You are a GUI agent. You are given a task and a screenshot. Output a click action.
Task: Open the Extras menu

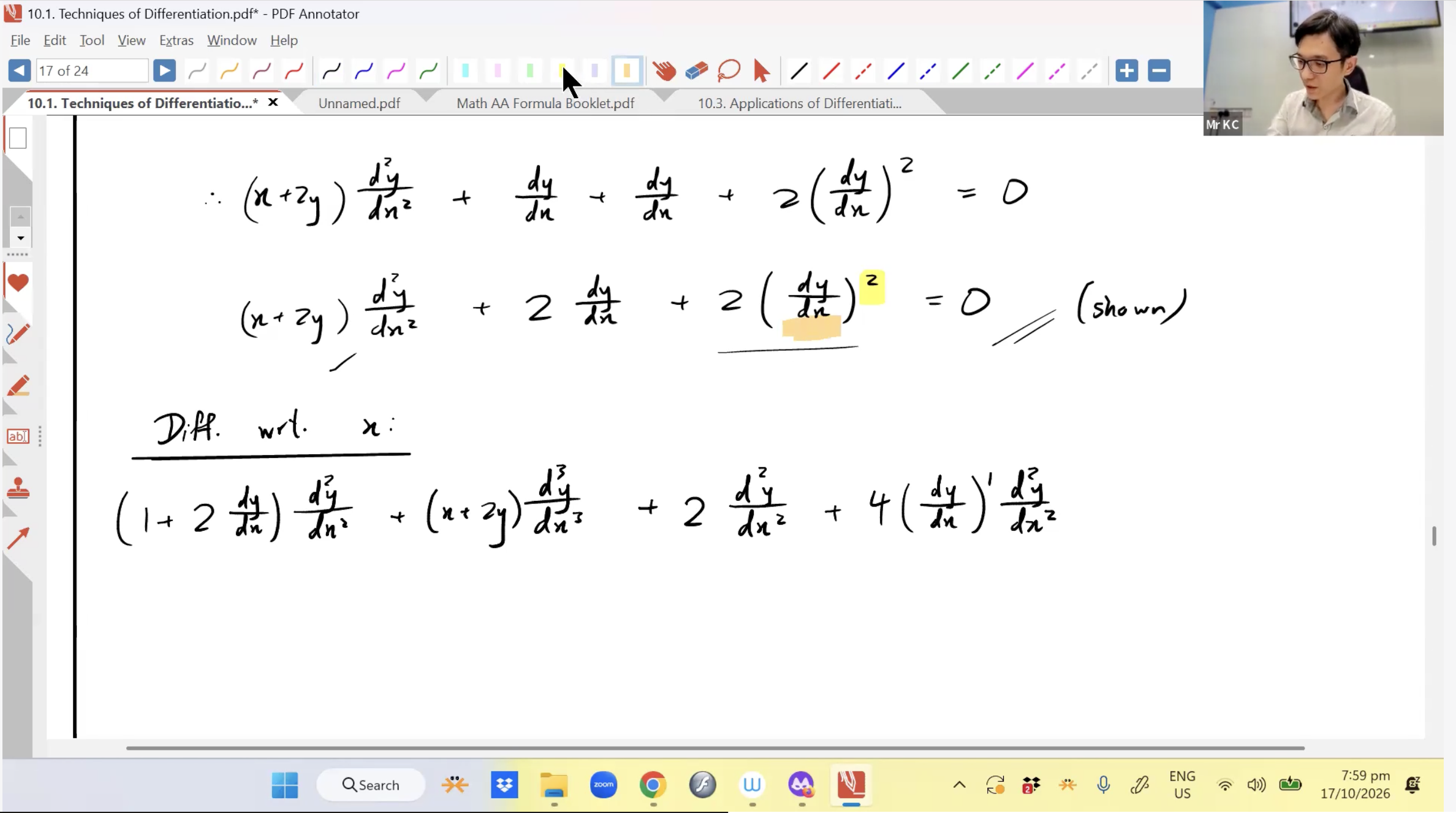[x=176, y=40]
